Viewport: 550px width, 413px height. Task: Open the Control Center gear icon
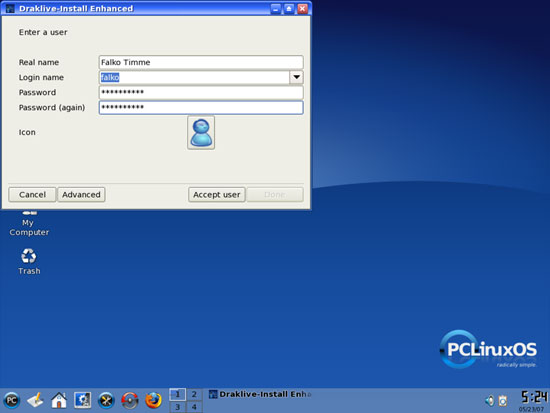coord(83,400)
